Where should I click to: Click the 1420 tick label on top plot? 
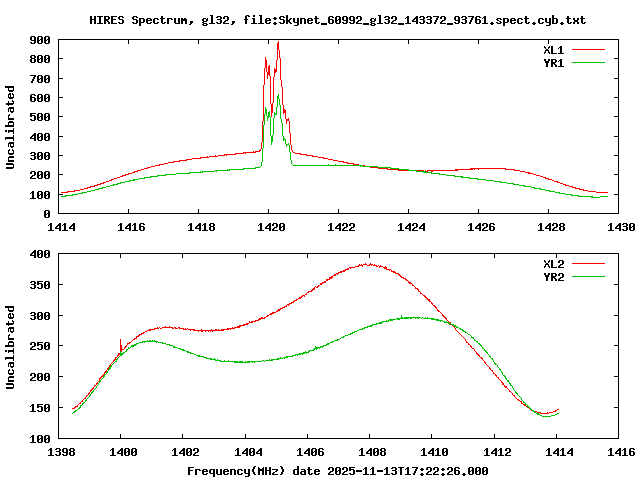(x=271, y=227)
